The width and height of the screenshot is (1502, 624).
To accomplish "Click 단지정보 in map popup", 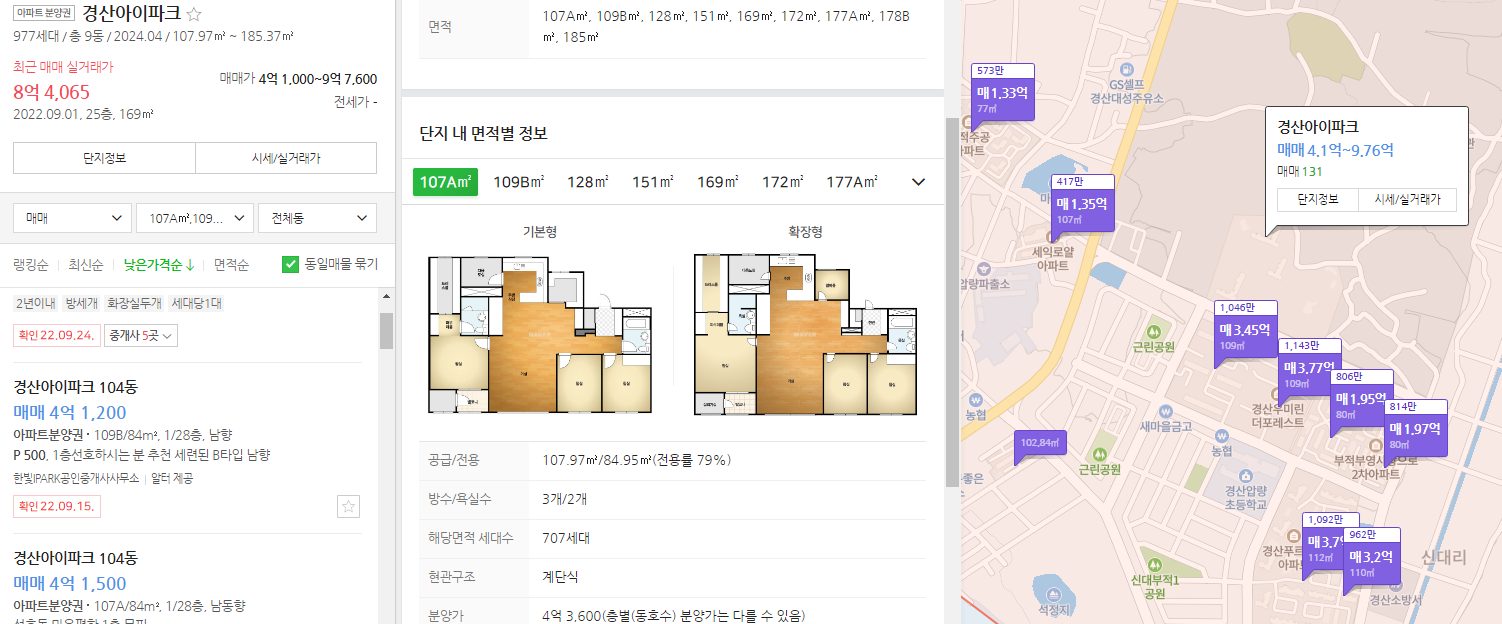I will [1318, 200].
